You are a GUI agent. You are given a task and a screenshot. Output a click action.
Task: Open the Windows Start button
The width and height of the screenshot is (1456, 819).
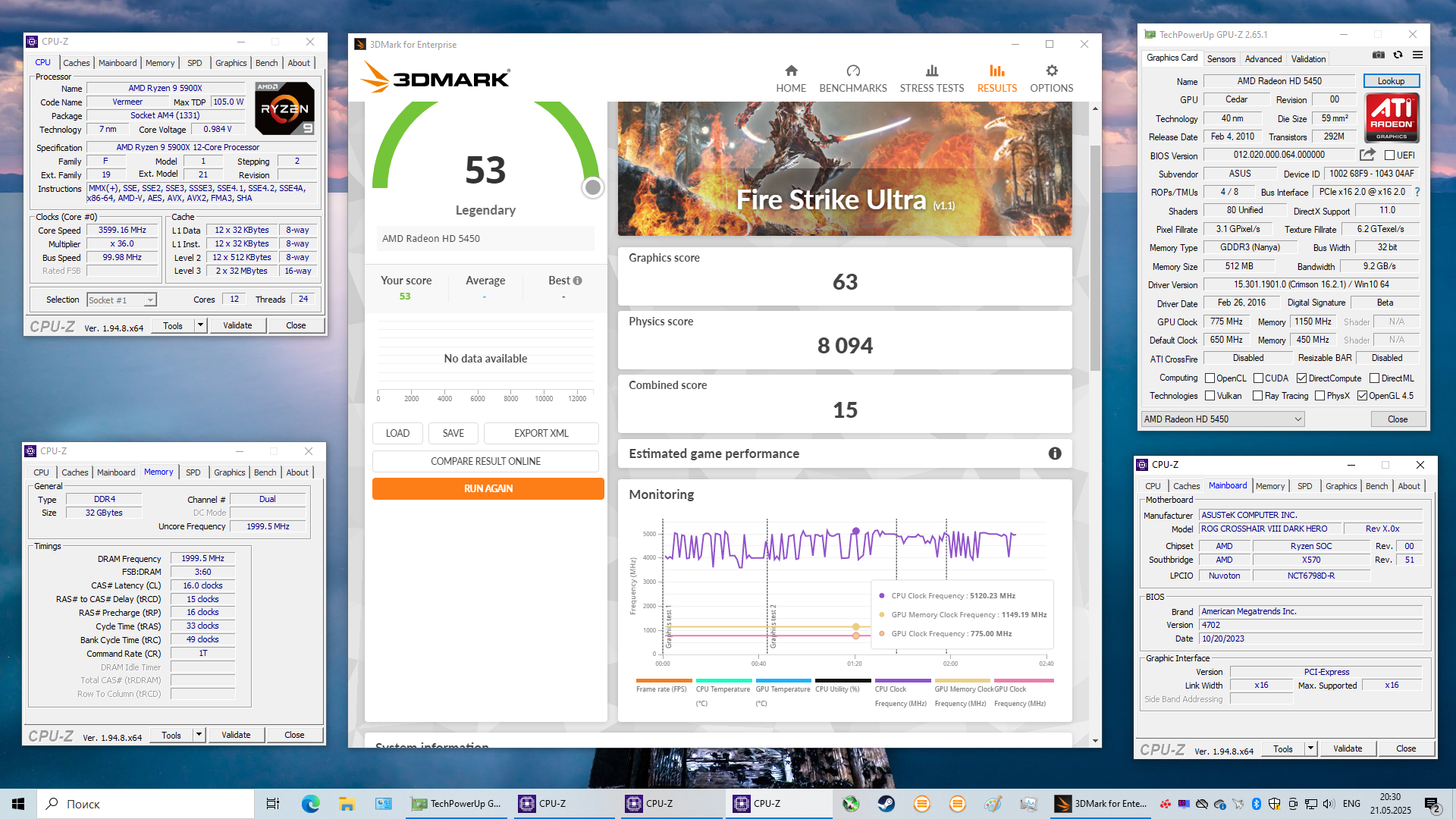click(18, 804)
